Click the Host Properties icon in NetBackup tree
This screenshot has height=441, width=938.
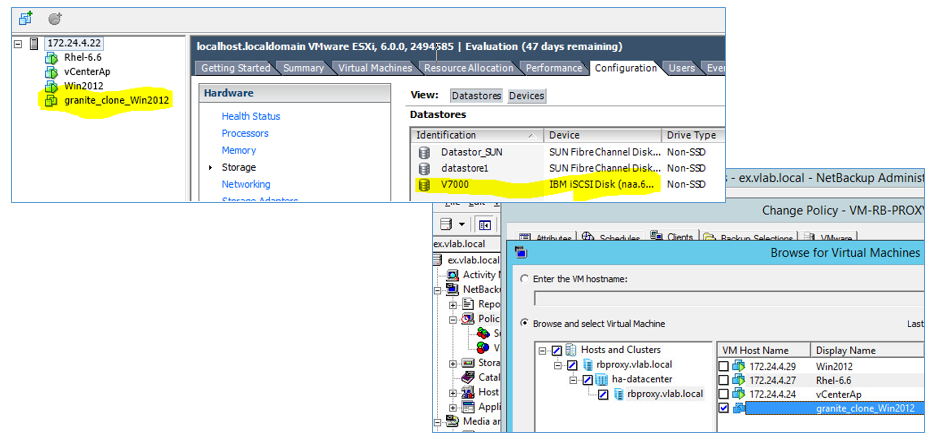469,392
